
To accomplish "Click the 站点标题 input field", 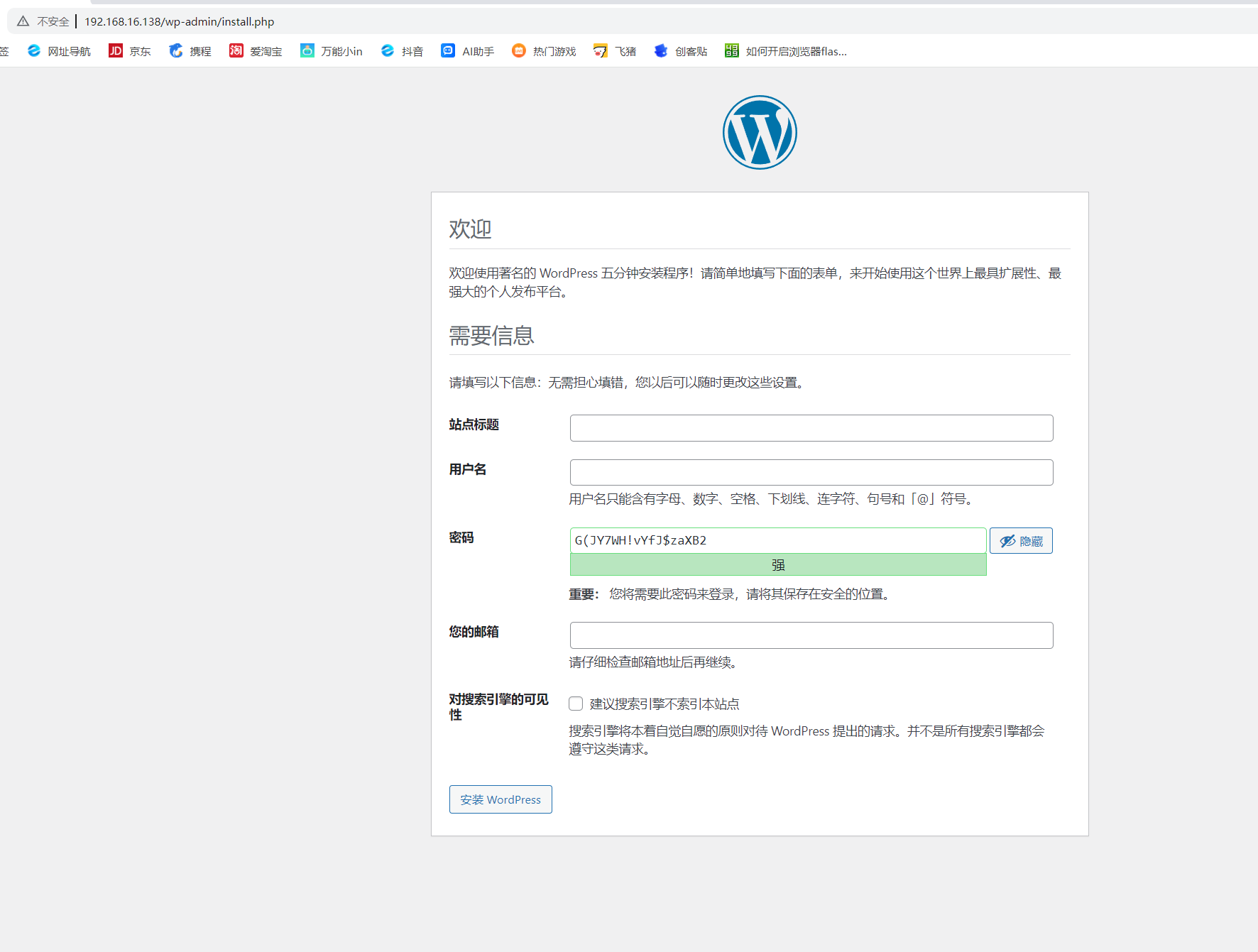I will click(x=811, y=428).
